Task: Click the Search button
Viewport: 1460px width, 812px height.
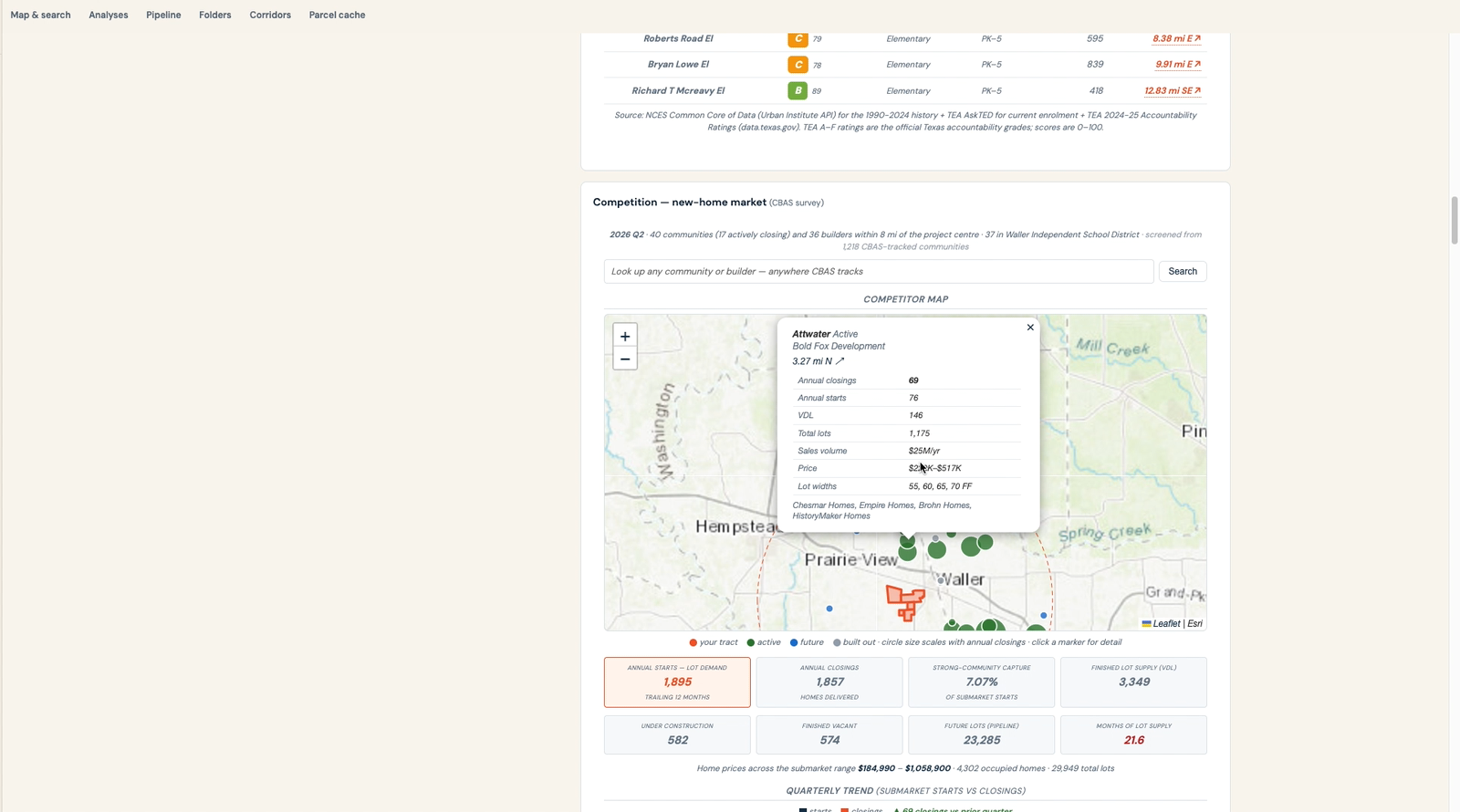Action: click(x=1183, y=271)
